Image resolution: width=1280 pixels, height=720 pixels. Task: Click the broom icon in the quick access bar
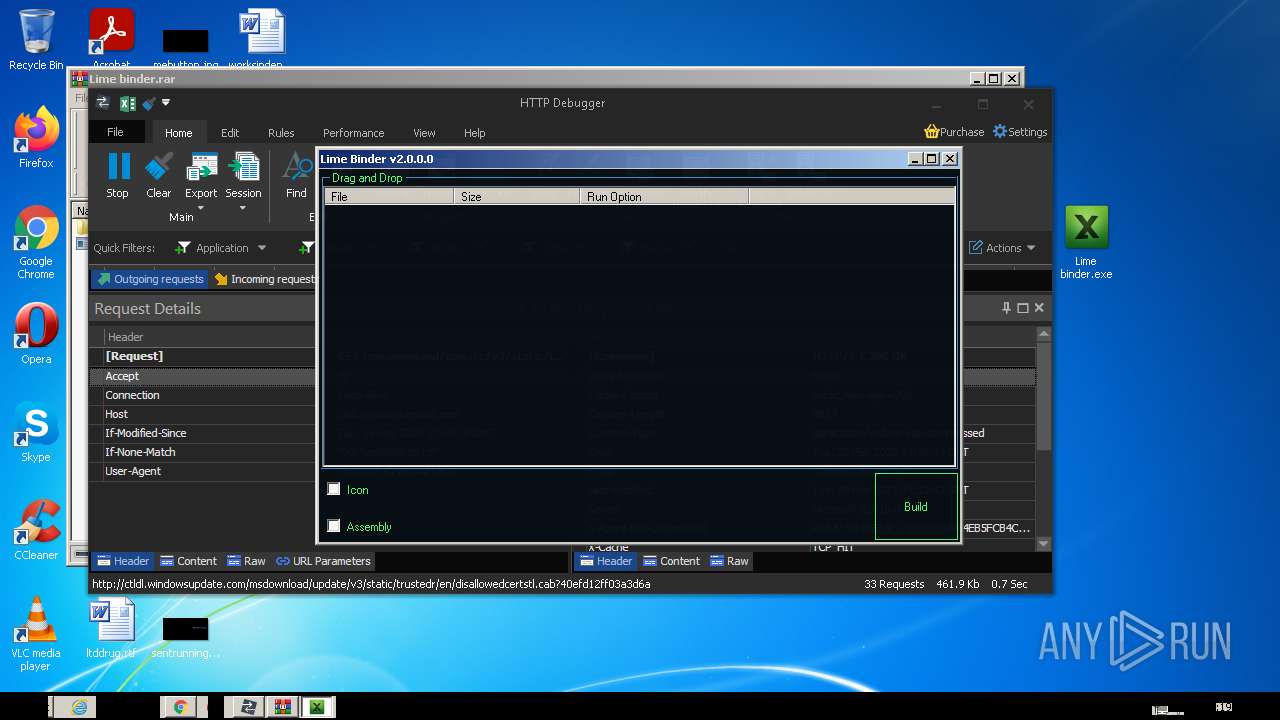click(x=149, y=103)
